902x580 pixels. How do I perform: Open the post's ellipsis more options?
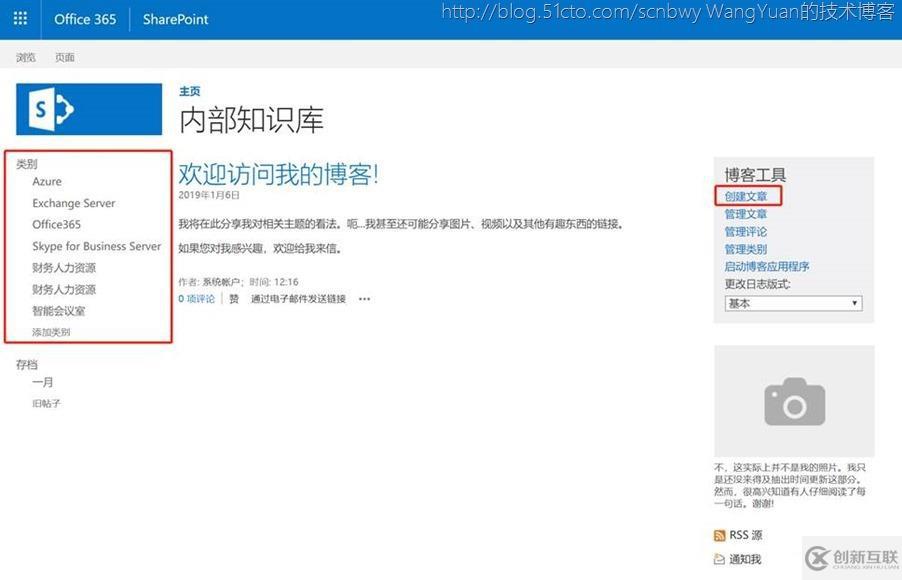coord(364,299)
